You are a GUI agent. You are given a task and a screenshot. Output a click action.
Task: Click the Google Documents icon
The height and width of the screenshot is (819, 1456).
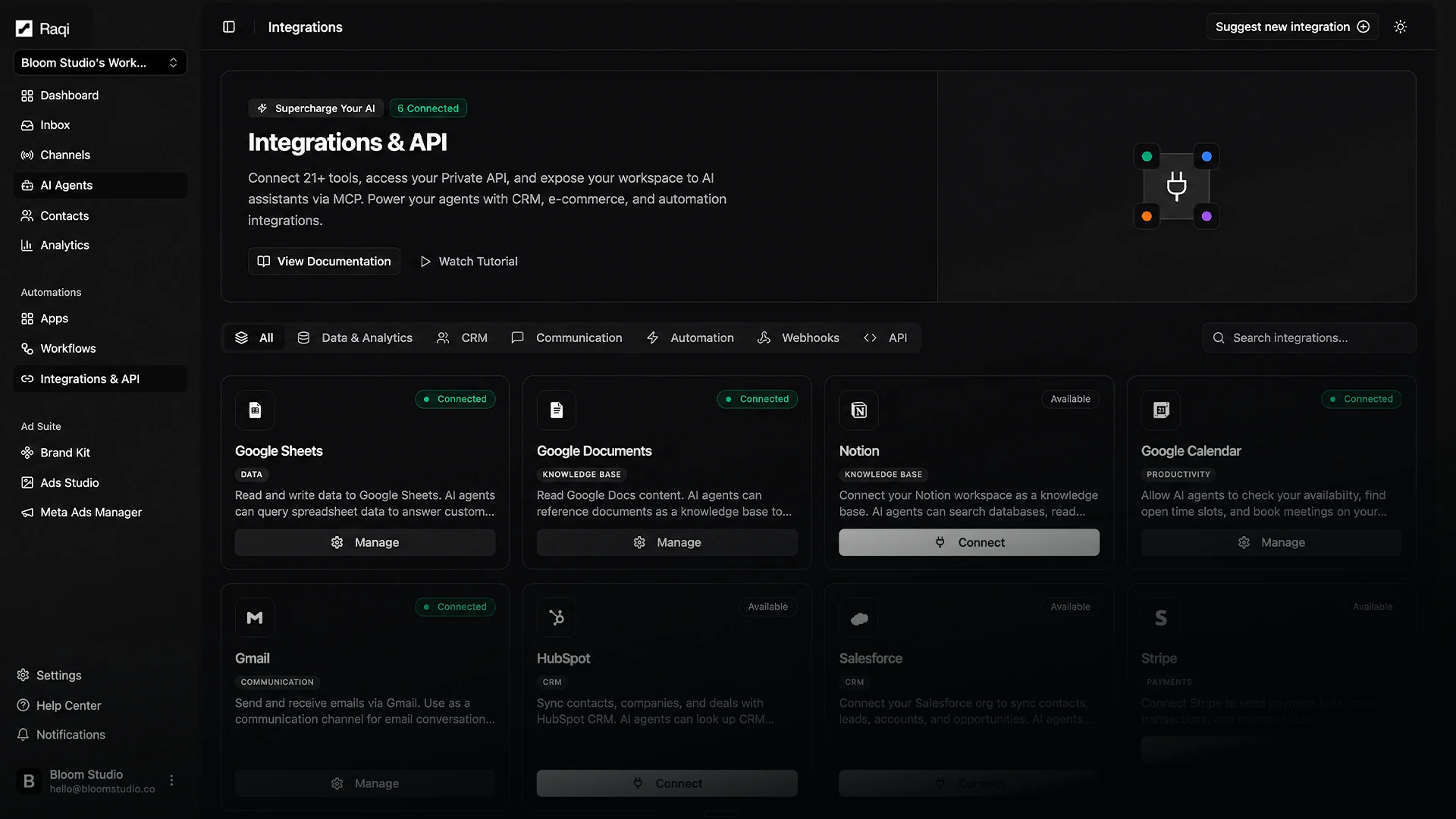[557, 410]
